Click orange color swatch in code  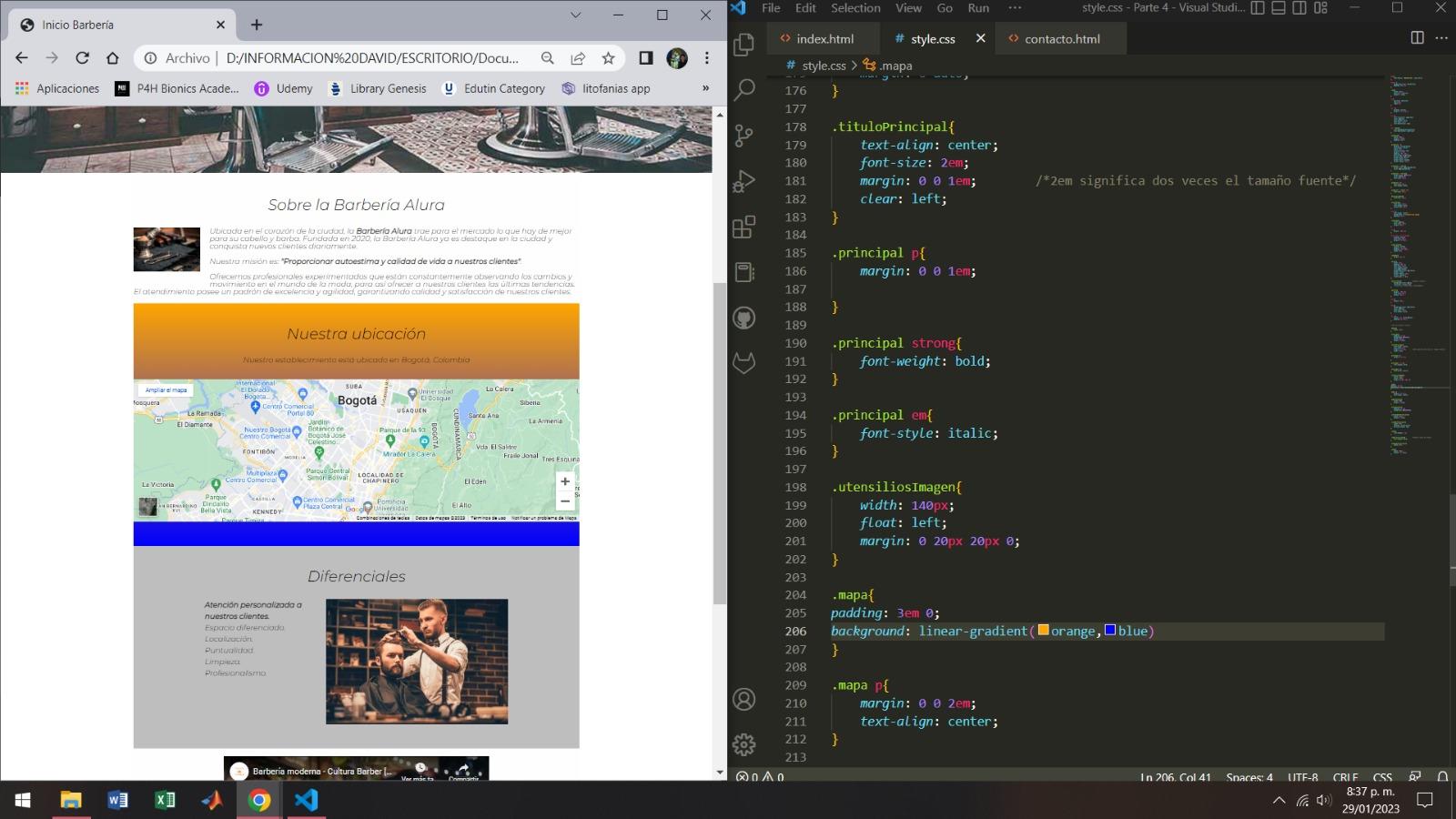click(x=1043, y=630)
